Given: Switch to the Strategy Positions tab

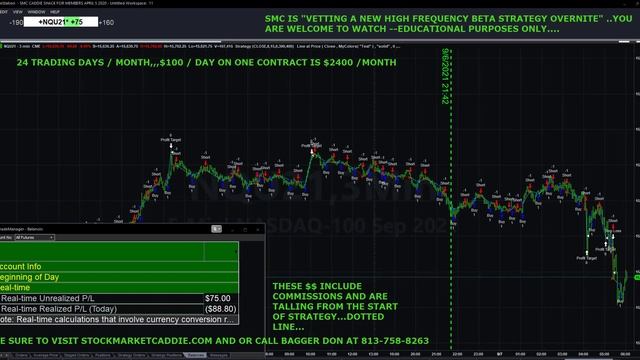Looking at the screenshot, I should [x=166, y=356].
